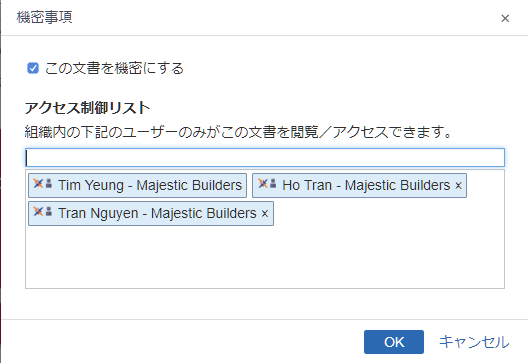Select the Tim Yeung - Majestic Builders chip

[137, 185]
